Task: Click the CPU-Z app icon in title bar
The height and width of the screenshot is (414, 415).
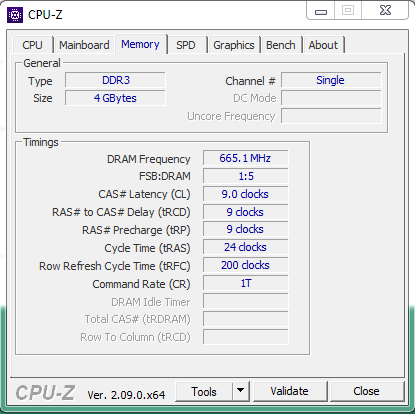Action: [15, 15]
